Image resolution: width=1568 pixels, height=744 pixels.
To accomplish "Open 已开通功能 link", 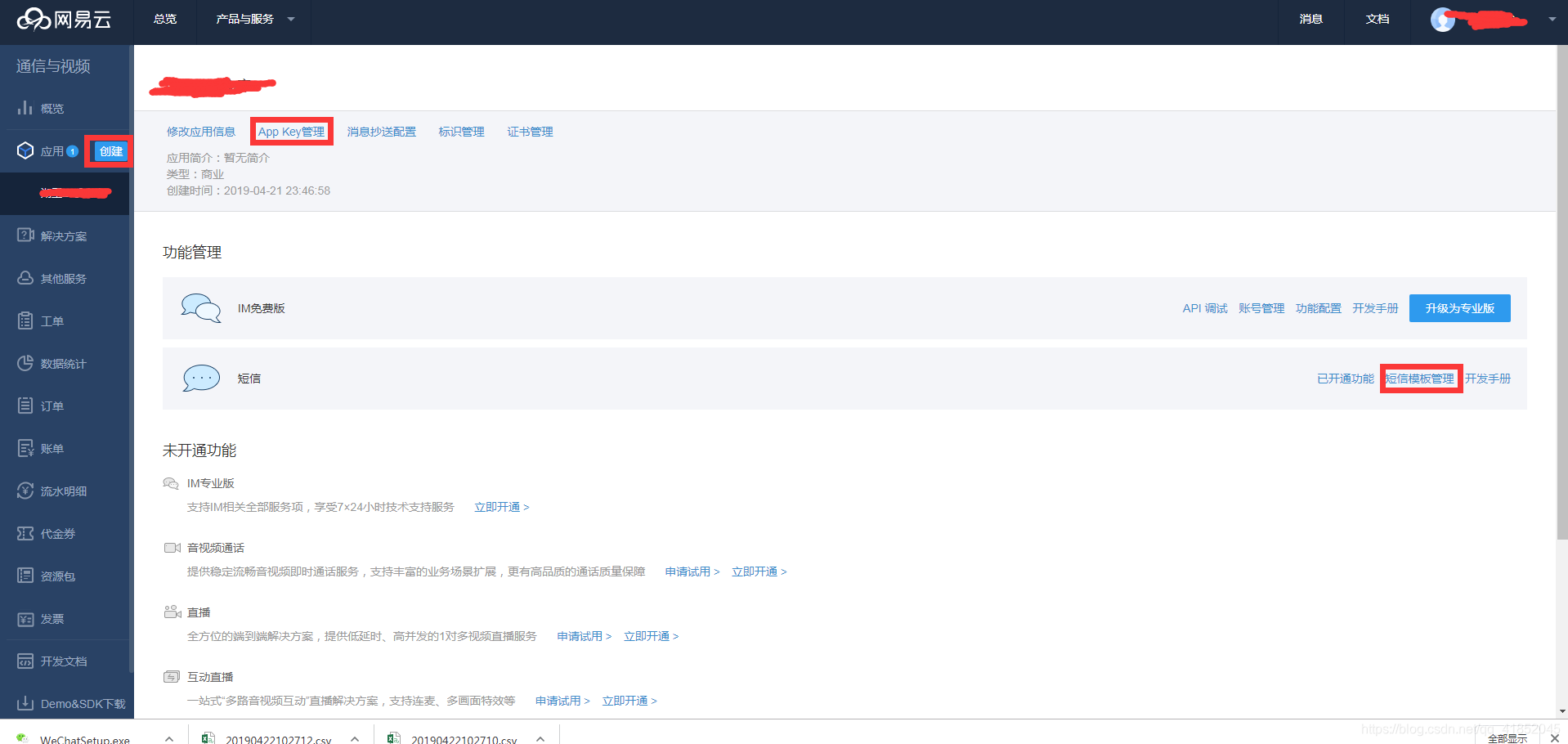I will (x=1346, y=379).
